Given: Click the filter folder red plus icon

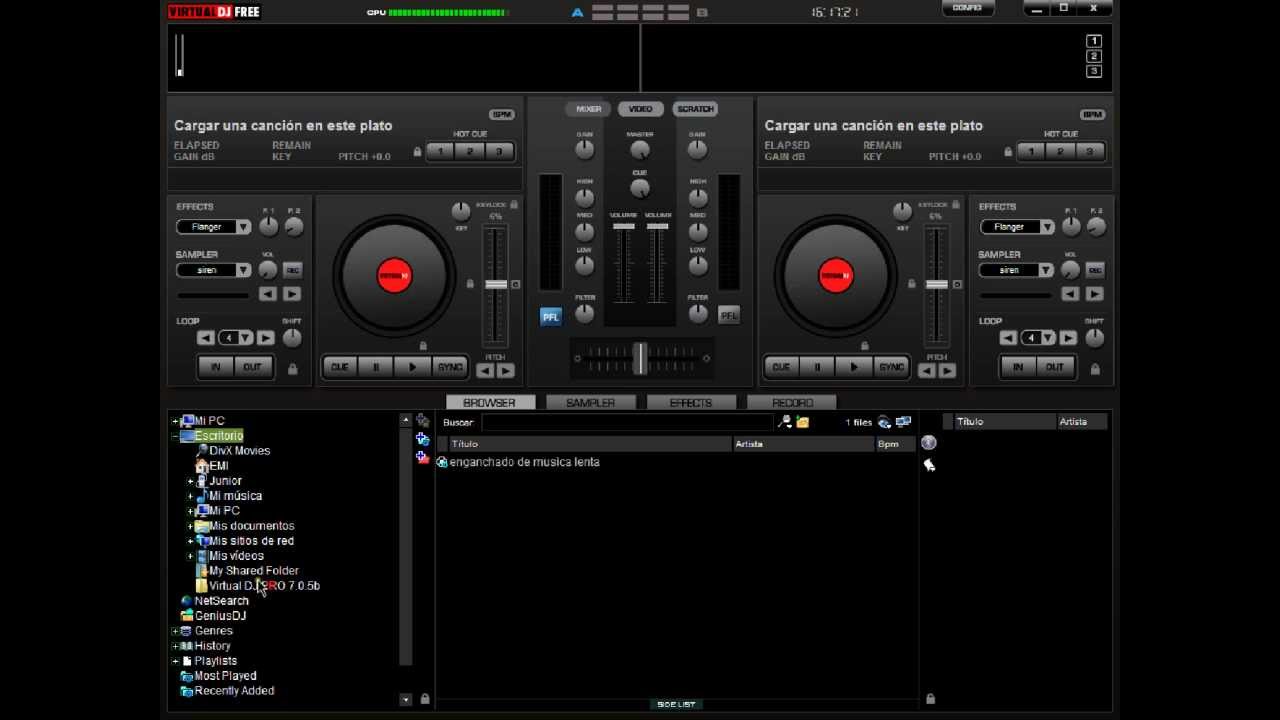Looking at the screenshot, I should coord(423,457).
